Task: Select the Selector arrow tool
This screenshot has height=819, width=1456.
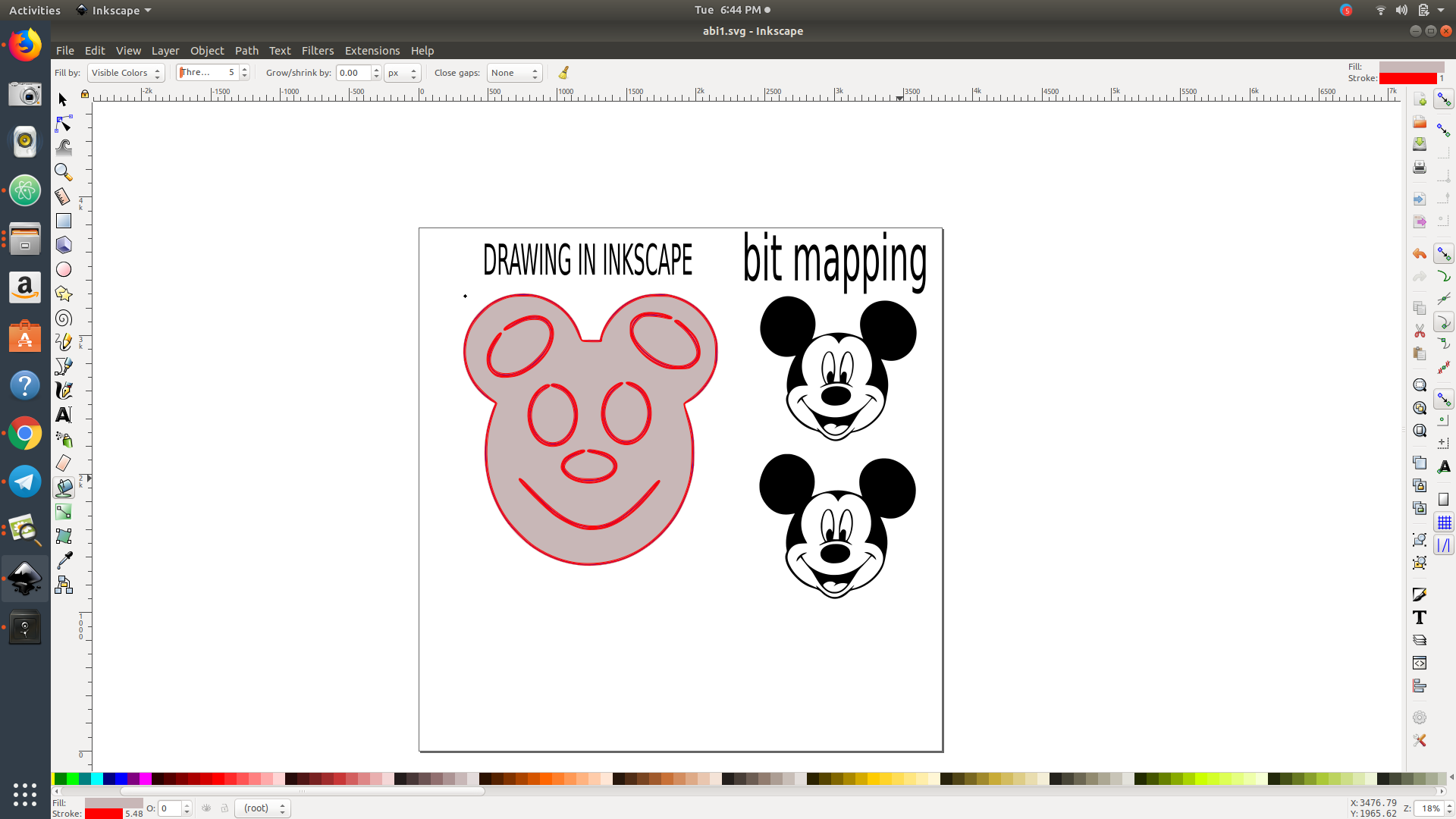Action: coord(63,99)
